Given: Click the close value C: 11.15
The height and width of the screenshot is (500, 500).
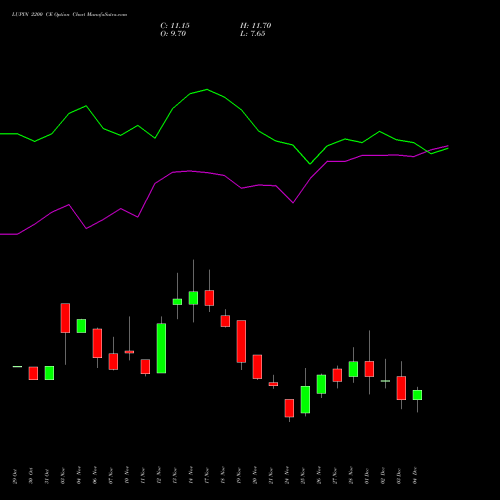Looking at the screenshot, I should 175,26.
